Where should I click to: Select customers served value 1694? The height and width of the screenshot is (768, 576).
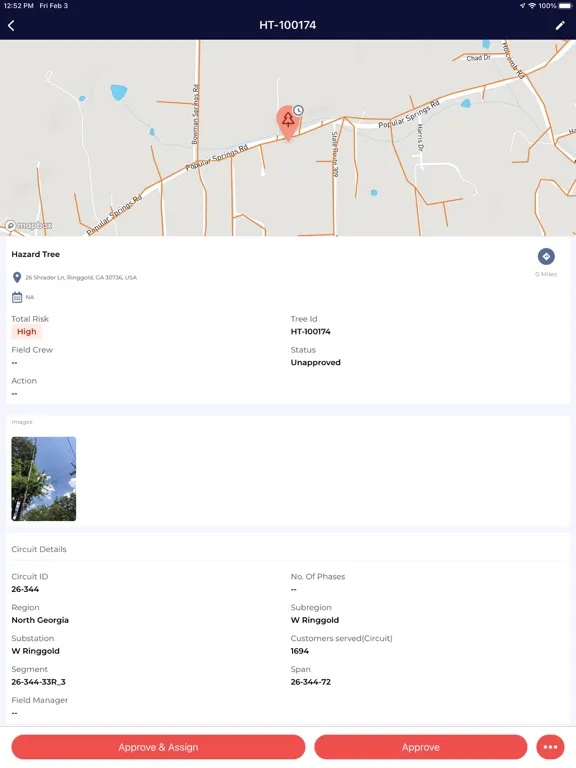point(300,651)
